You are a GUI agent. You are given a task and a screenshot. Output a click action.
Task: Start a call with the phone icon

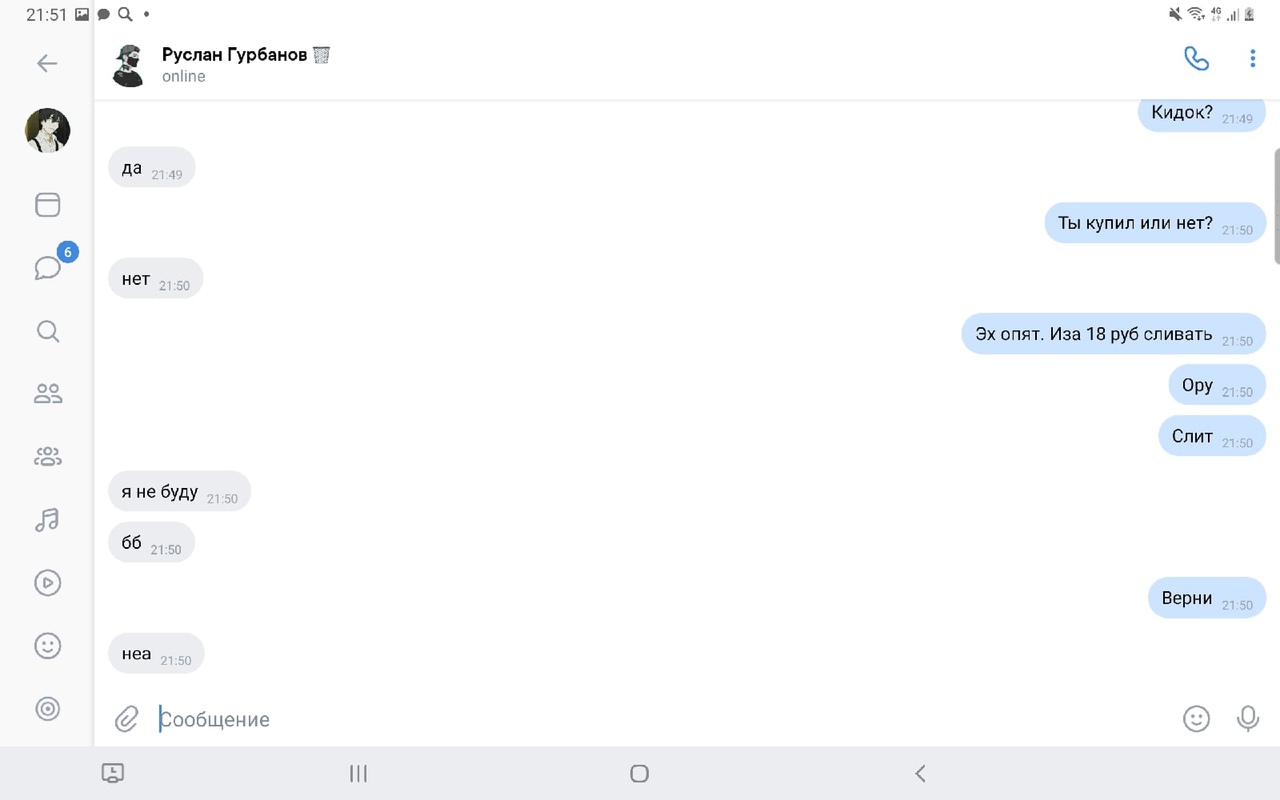[x=1196, y=59]
